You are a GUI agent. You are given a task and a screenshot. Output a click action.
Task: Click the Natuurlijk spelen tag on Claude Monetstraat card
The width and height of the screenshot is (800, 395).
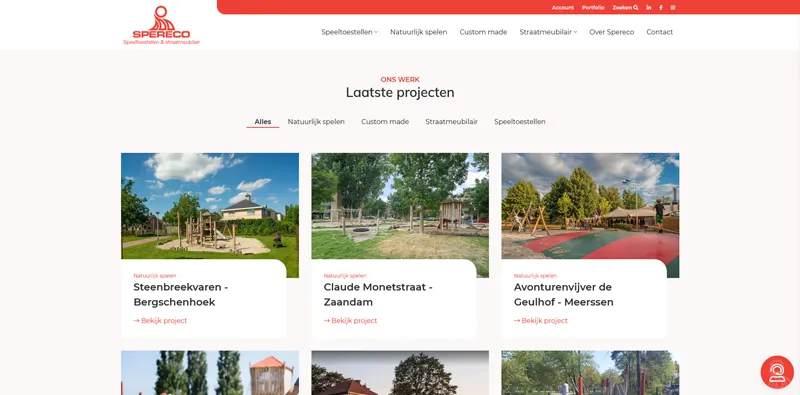[x=345, y=276]
